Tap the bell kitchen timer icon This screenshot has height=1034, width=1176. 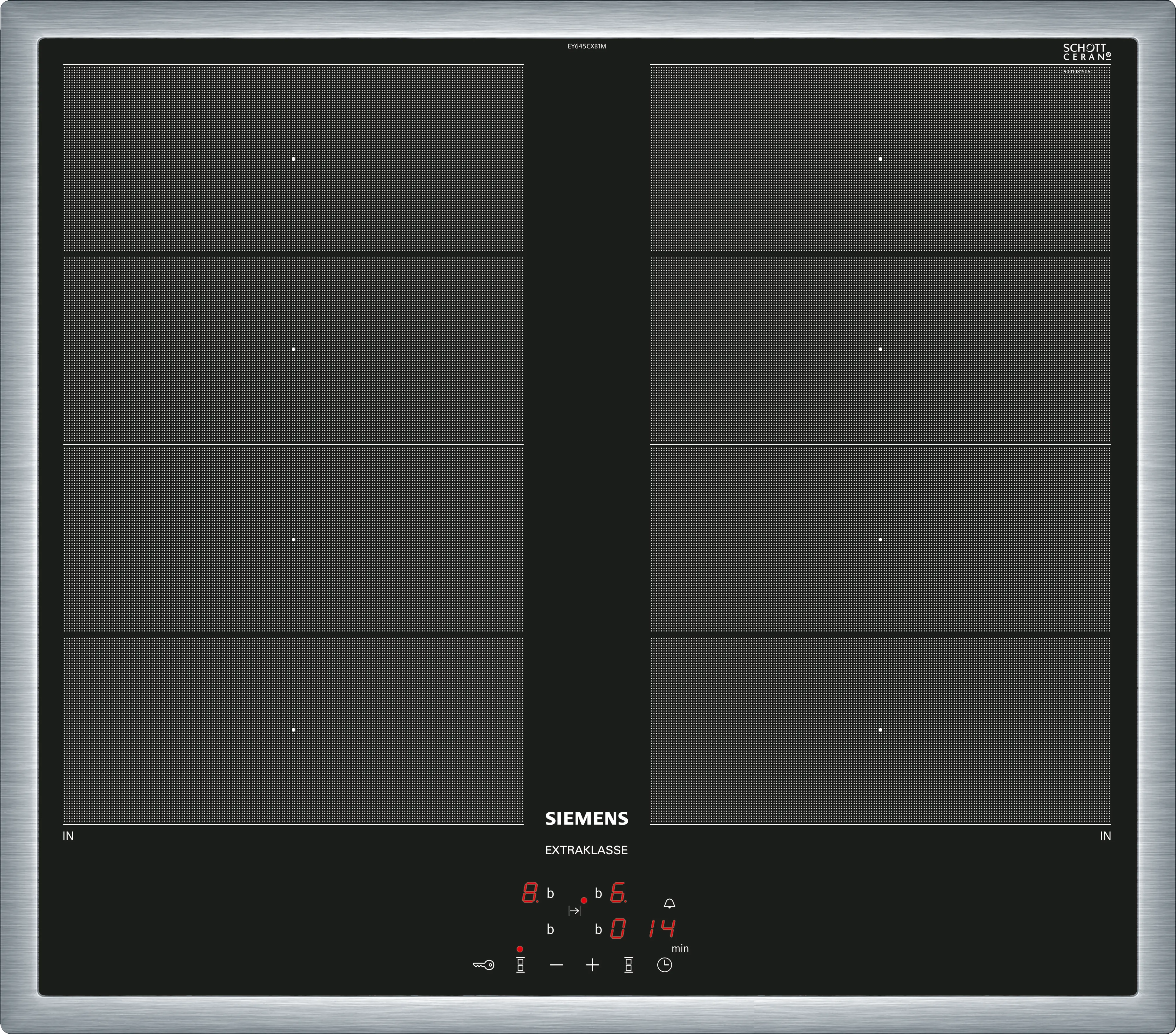coord(669,904)
